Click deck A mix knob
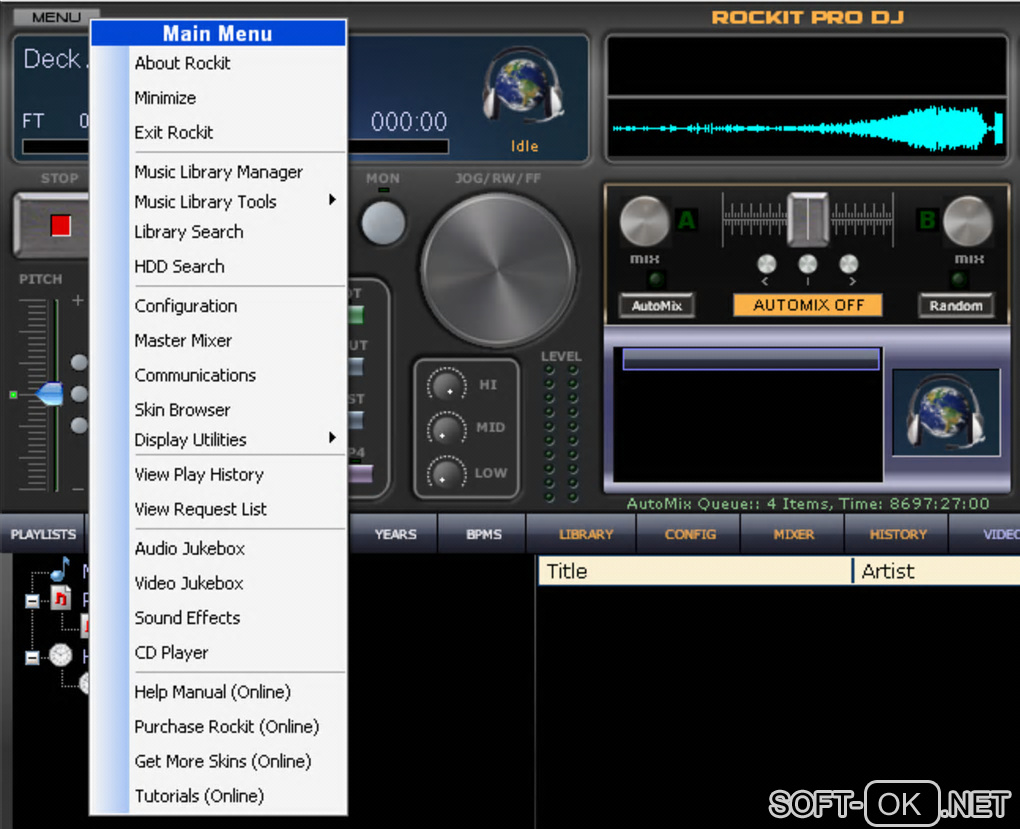Viewport: 1020px width, 829px height. click(x=644, y=221)
